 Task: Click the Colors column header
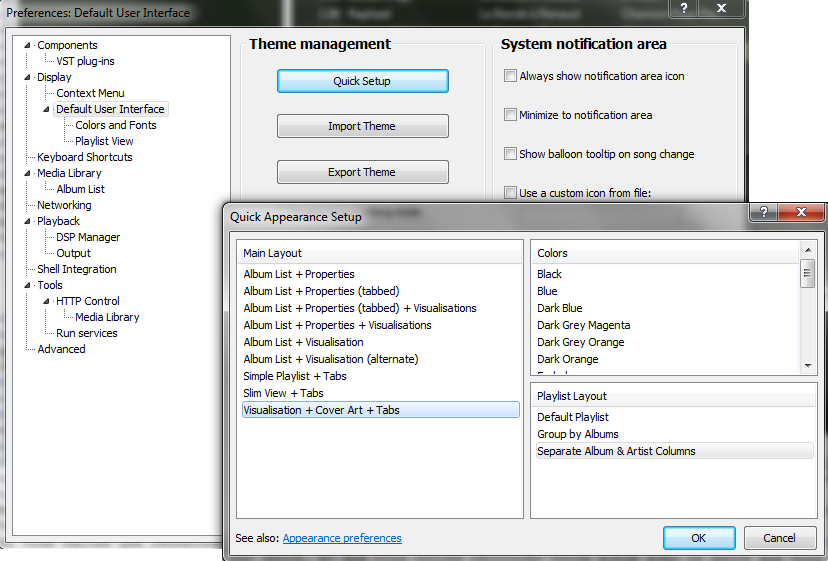[x=666, y=253]
